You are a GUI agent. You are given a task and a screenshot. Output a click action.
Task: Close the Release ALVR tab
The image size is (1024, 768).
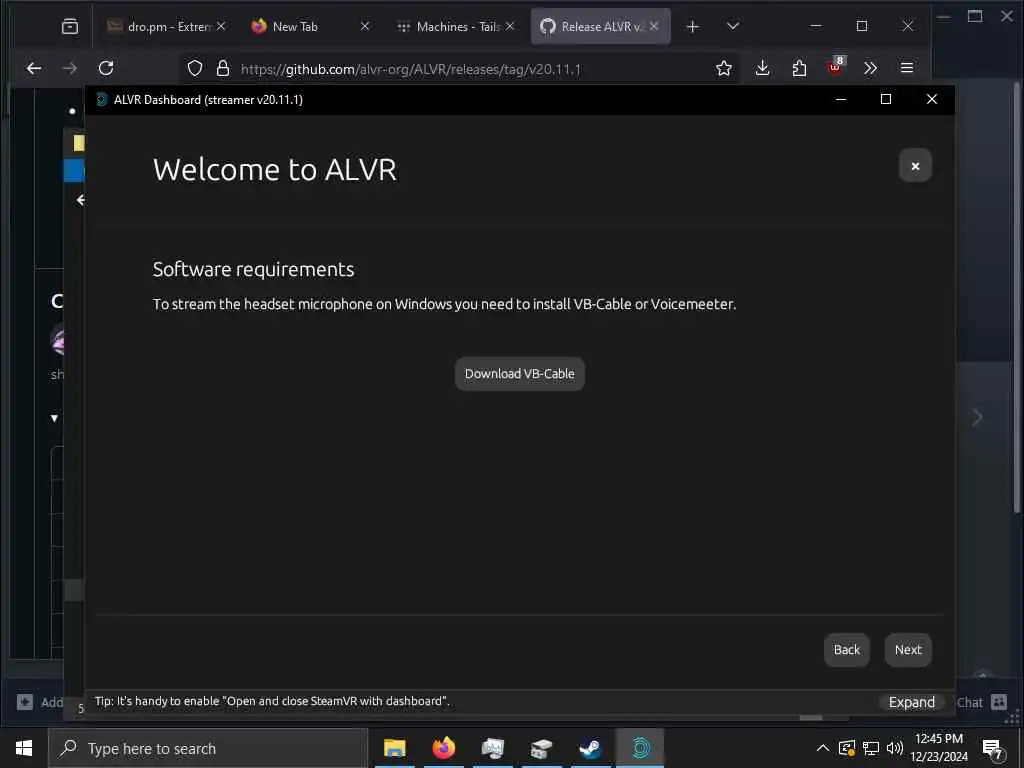[654, 26]
